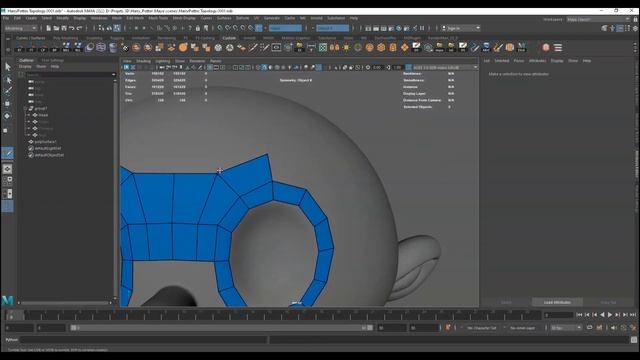Screen dimensions: 640x360
Task: Open the Outliner search filter dropdown arrow
Action: click(x=113, y=75)
